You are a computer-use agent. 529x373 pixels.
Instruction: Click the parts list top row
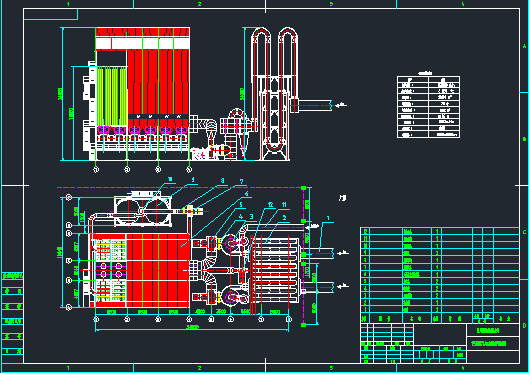coord(440,231)
